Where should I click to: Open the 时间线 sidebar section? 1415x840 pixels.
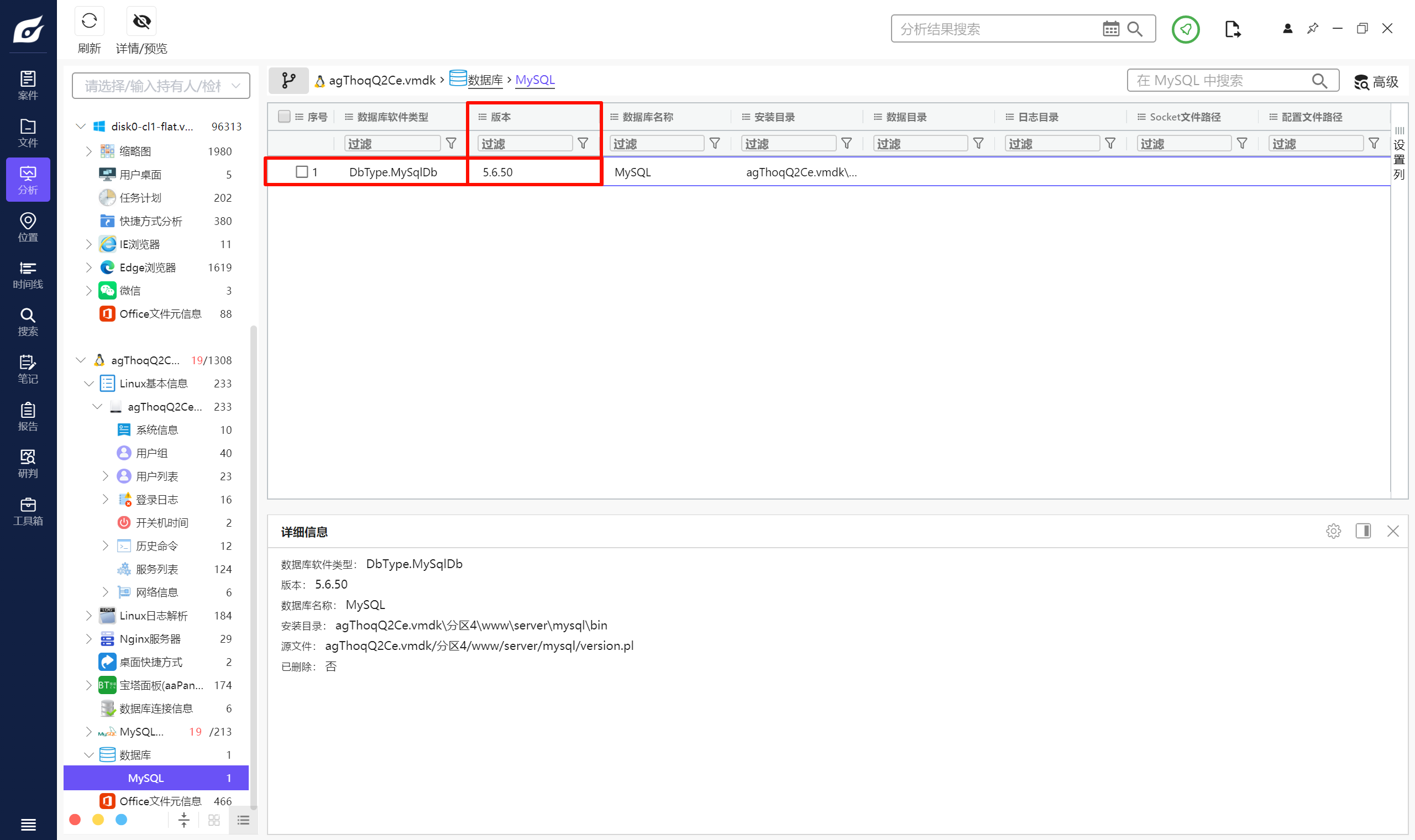point(28,275)
